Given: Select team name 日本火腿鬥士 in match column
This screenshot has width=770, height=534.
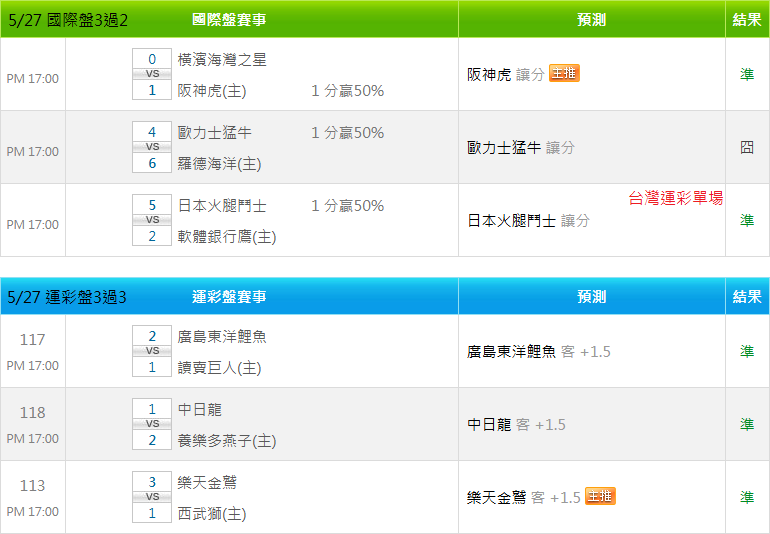Looking at the screenshot, I should 222,205.
